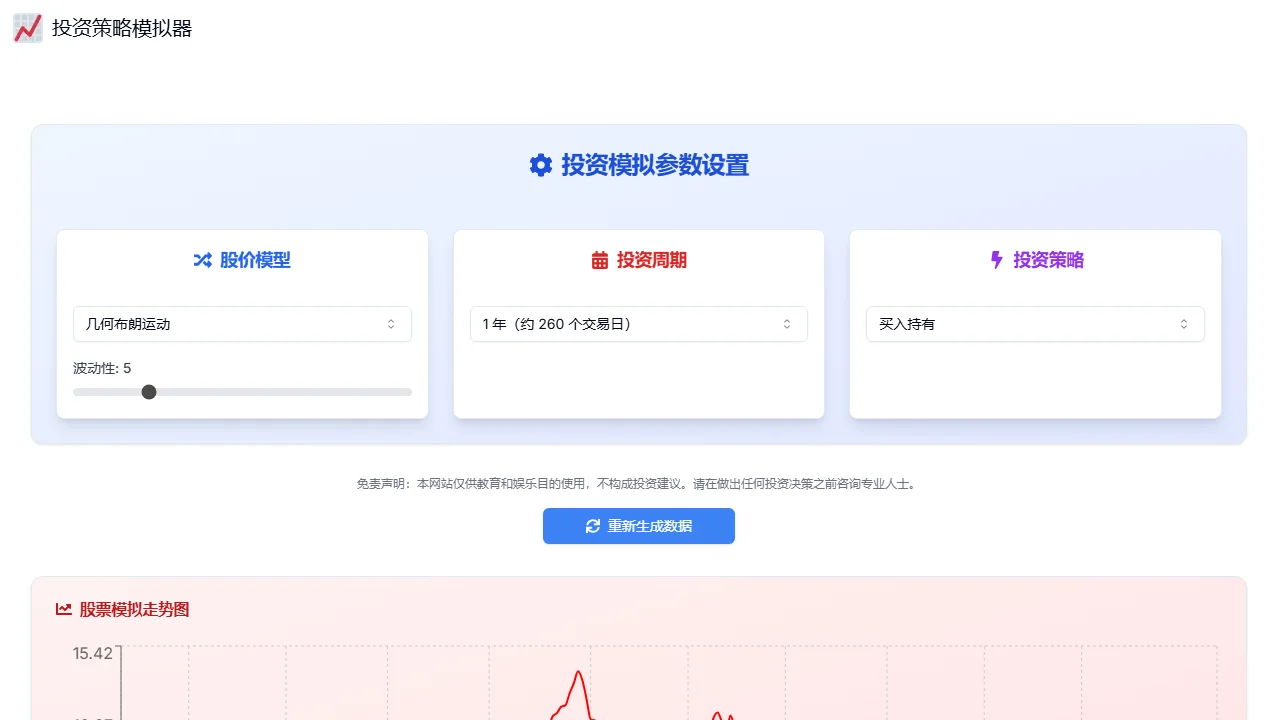Click the gear icon in 投资模拟参数设置 header
The image size is (1280, 720).
[541, 165]
